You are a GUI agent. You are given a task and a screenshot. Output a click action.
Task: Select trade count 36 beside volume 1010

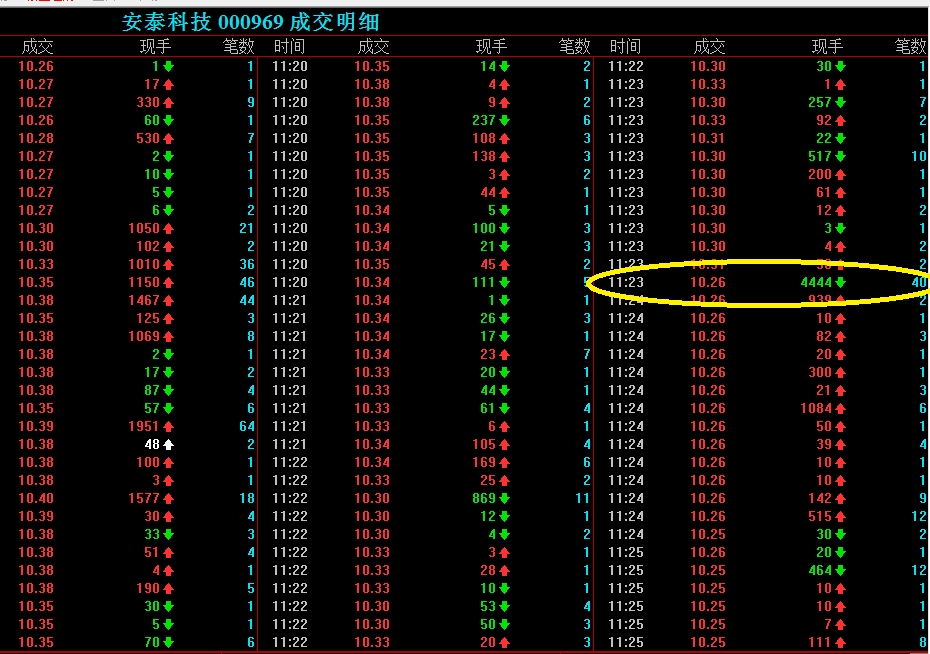247,264
